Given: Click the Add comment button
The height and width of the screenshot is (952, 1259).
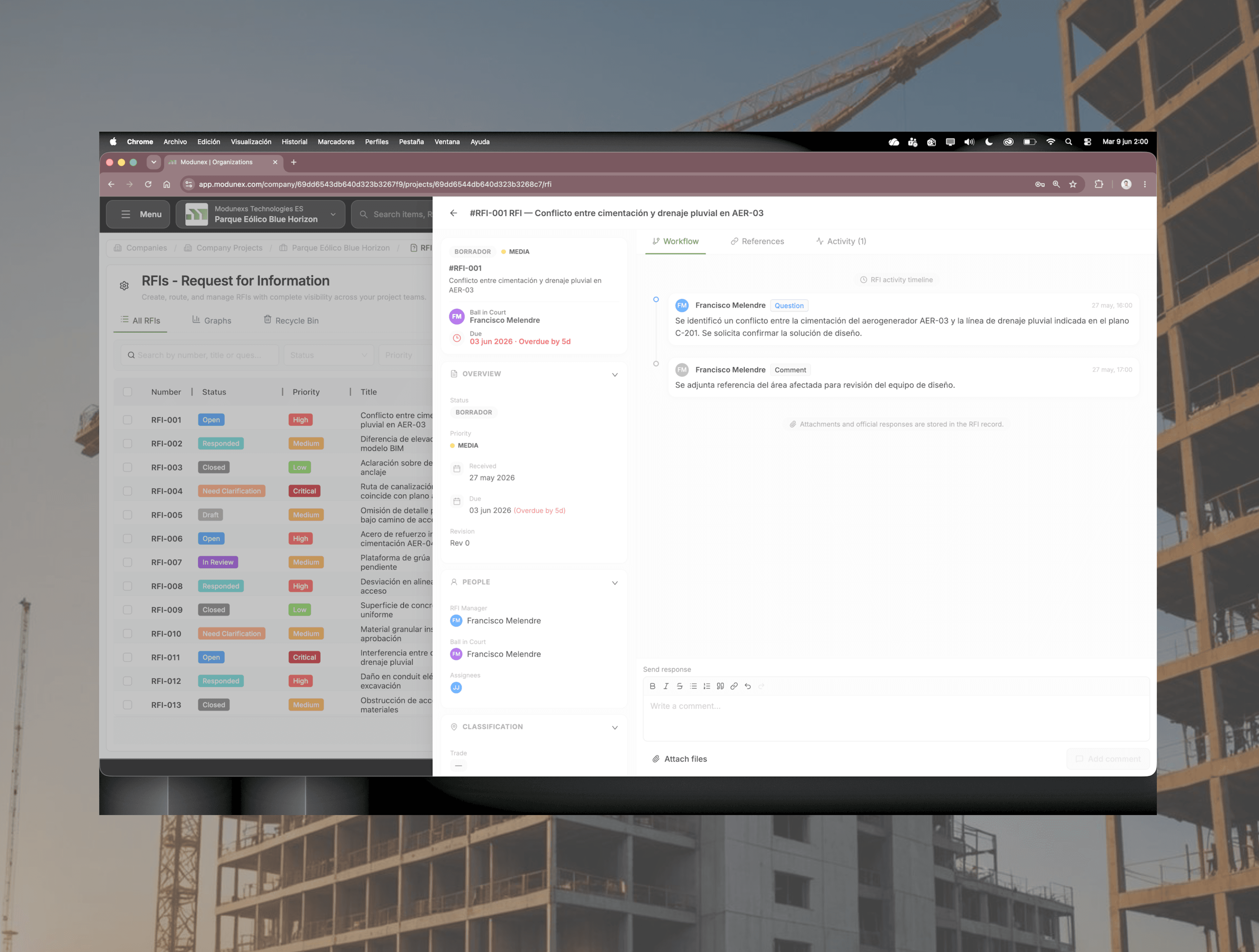Looking at the screenshot, I should (1108, 759).
